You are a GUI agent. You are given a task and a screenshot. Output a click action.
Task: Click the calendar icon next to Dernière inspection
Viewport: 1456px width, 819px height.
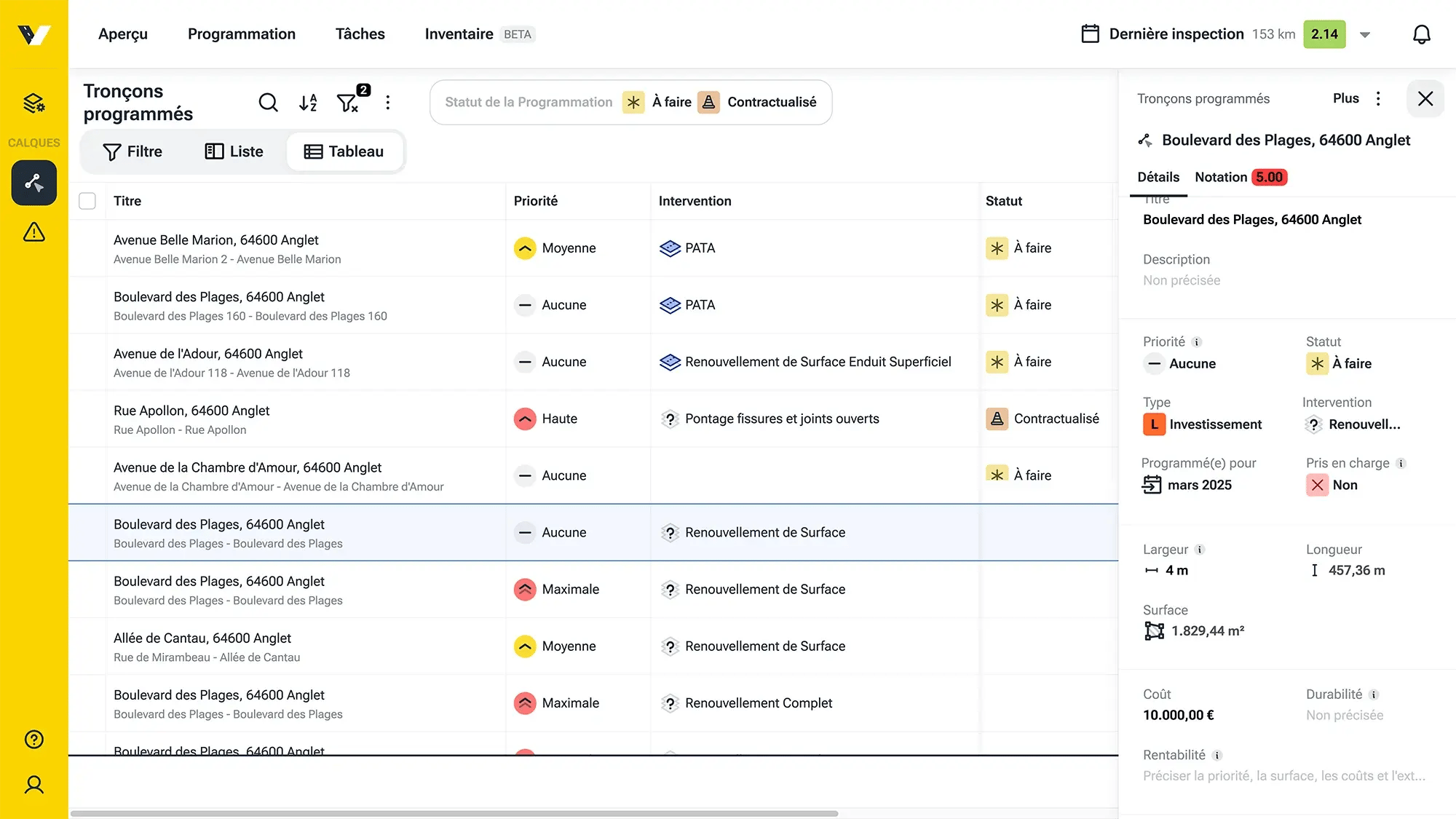[x=1091, y=34]
